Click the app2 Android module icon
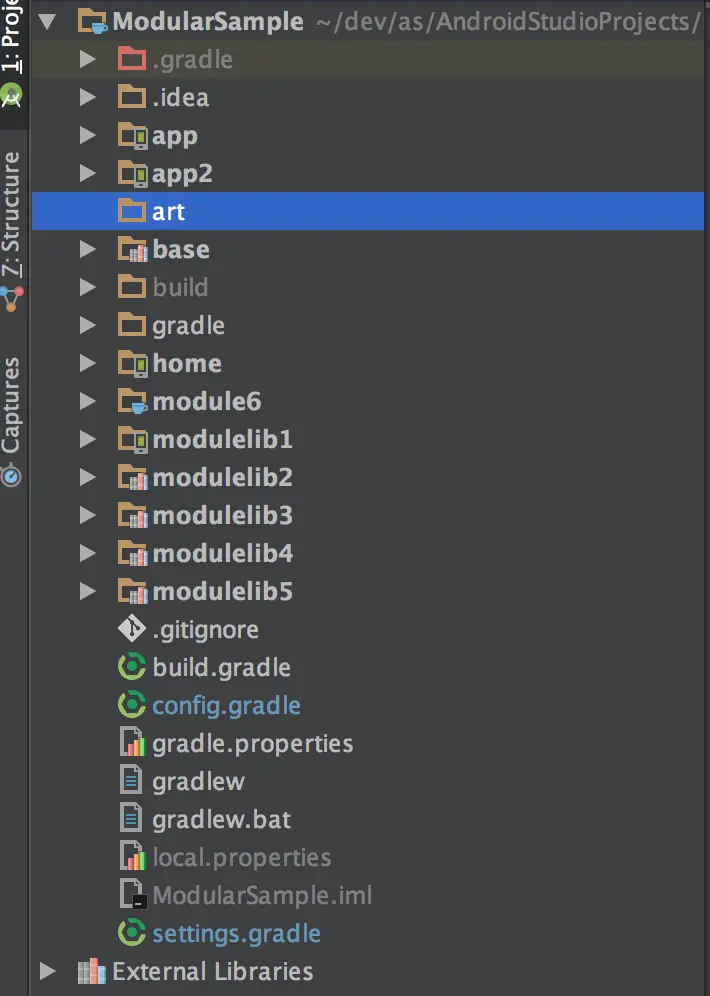 click(133, 173)
